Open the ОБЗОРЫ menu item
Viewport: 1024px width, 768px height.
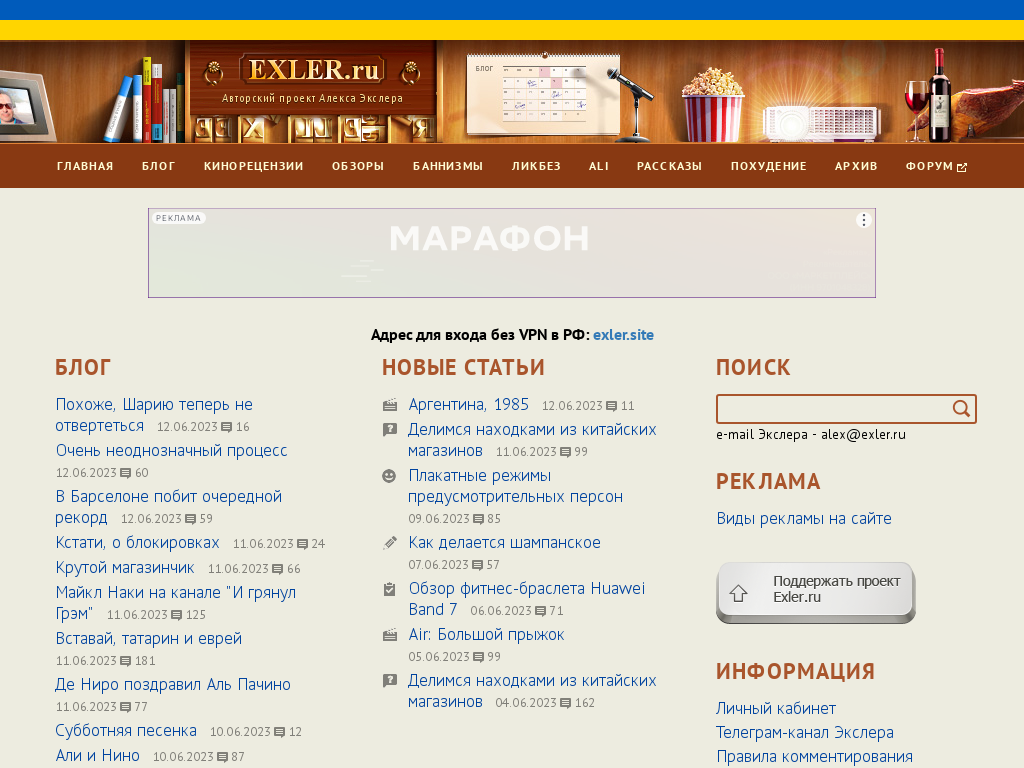point(358,167)
